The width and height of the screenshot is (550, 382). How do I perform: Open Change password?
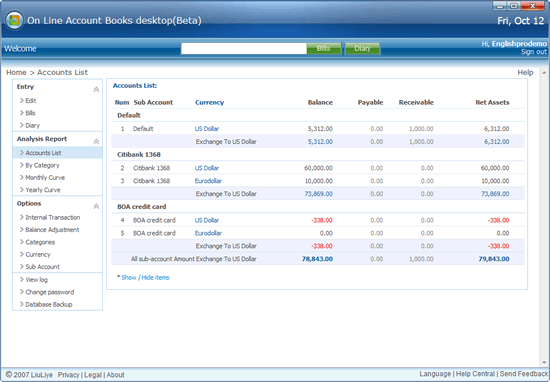tap(49, 292)
